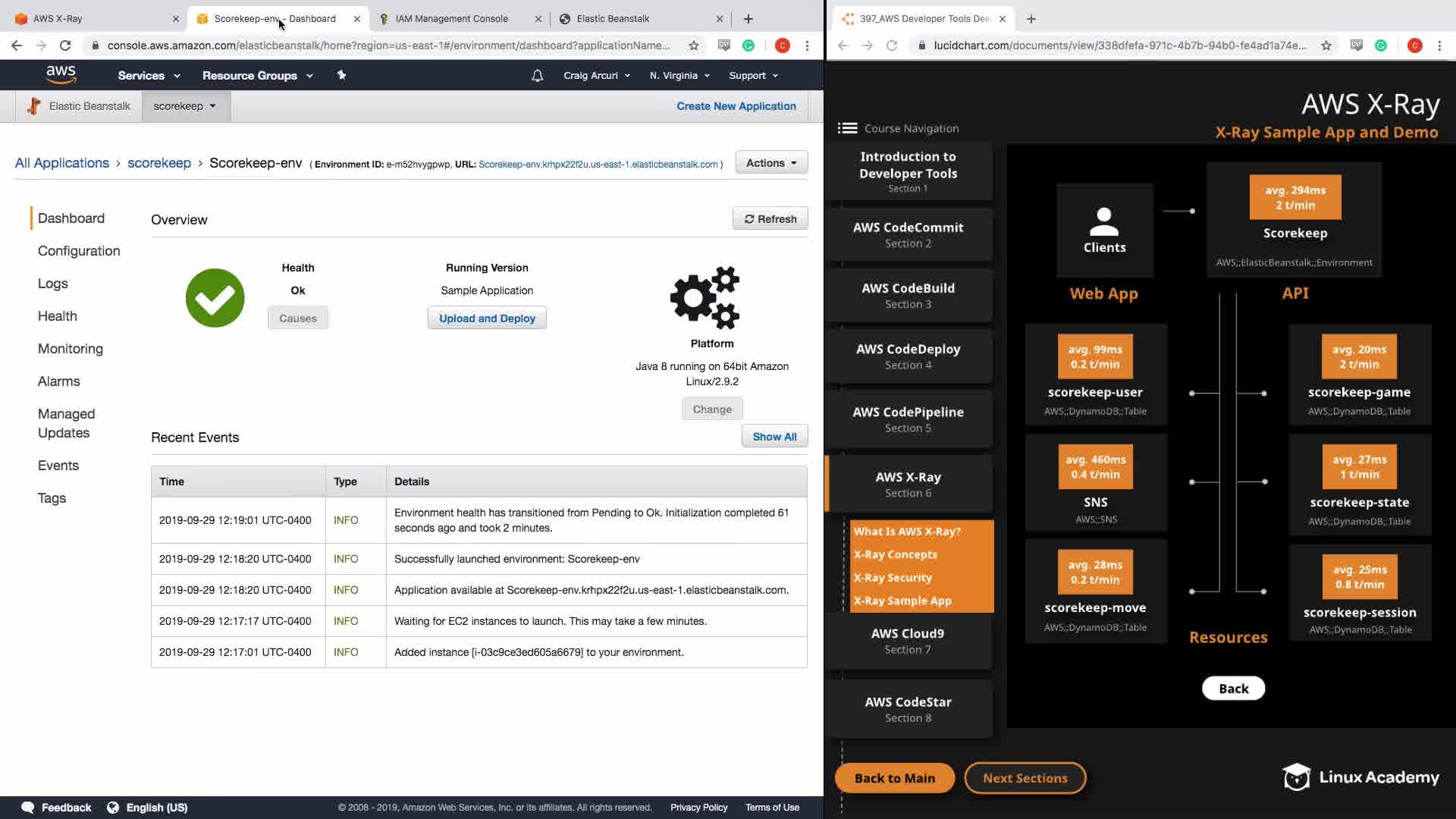
Task: Select Configuration in the sidebar
Action: 79,251
